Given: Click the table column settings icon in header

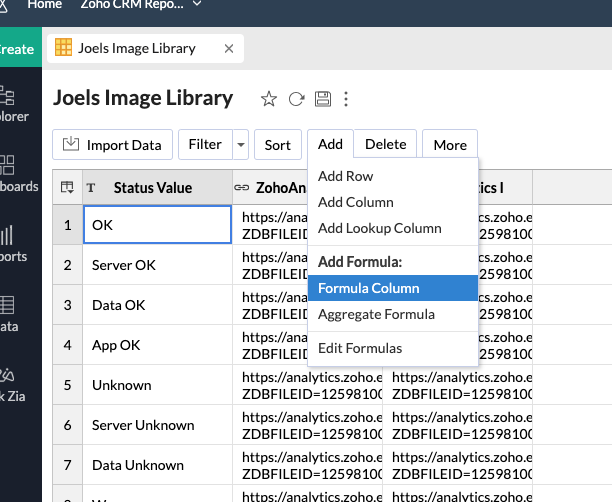Looking at the screenshot, I should [67, 187].
